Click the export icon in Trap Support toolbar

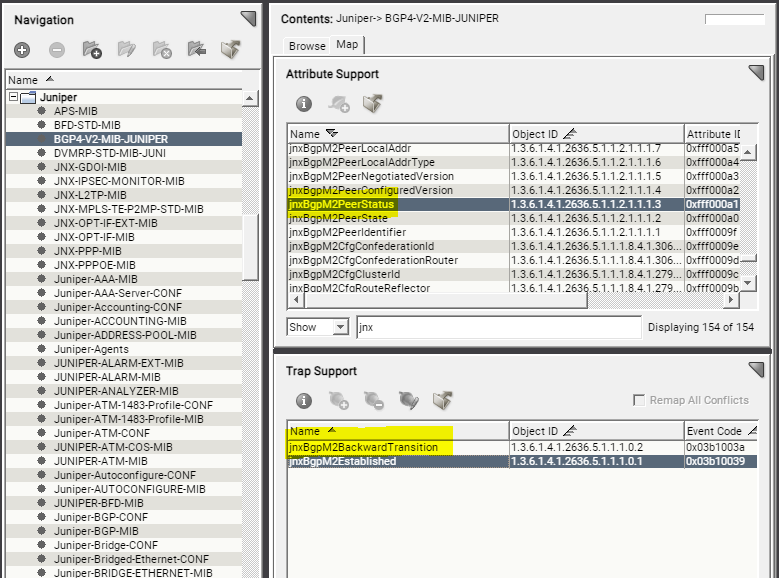[442, 400]
